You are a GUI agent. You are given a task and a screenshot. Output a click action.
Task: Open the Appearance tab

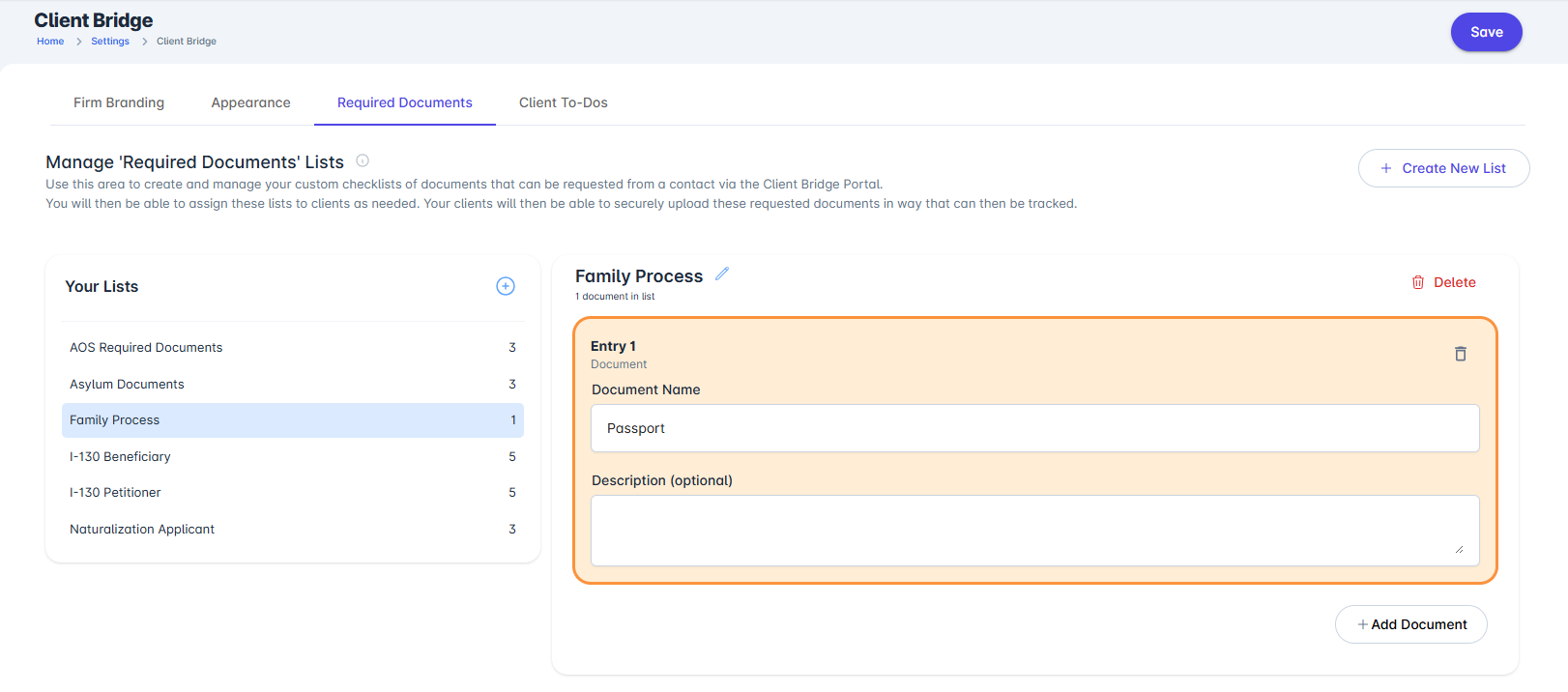click(250, 102)
